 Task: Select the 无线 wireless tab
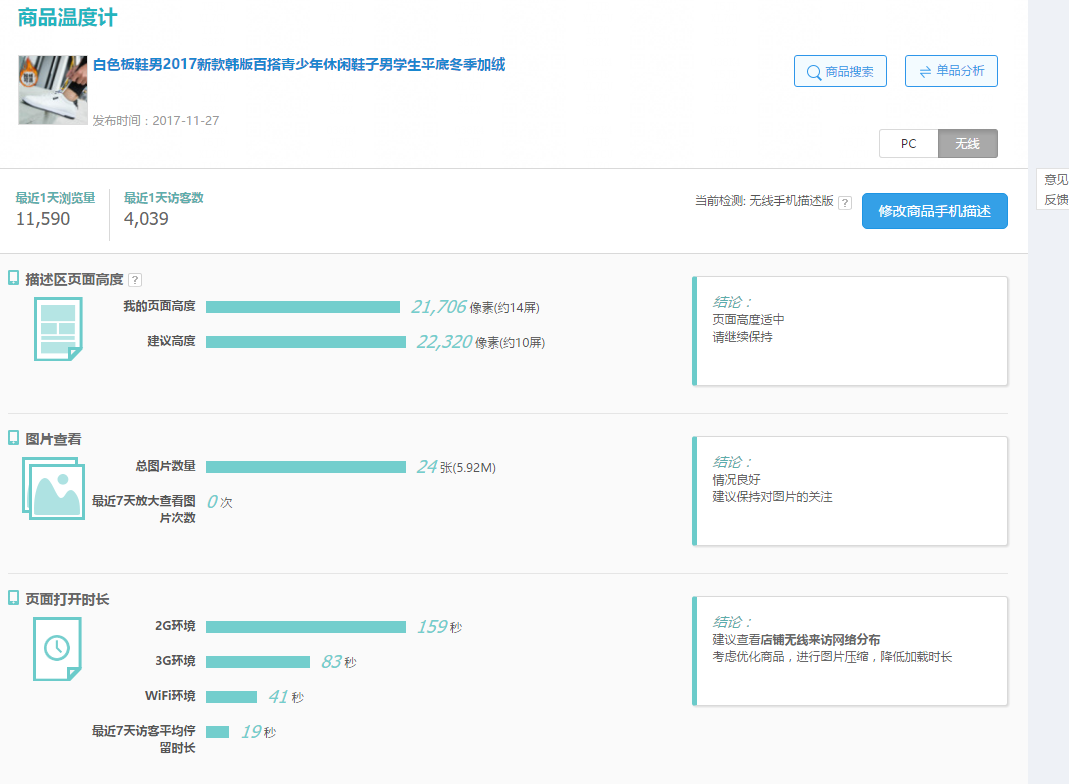pos(967,144)
